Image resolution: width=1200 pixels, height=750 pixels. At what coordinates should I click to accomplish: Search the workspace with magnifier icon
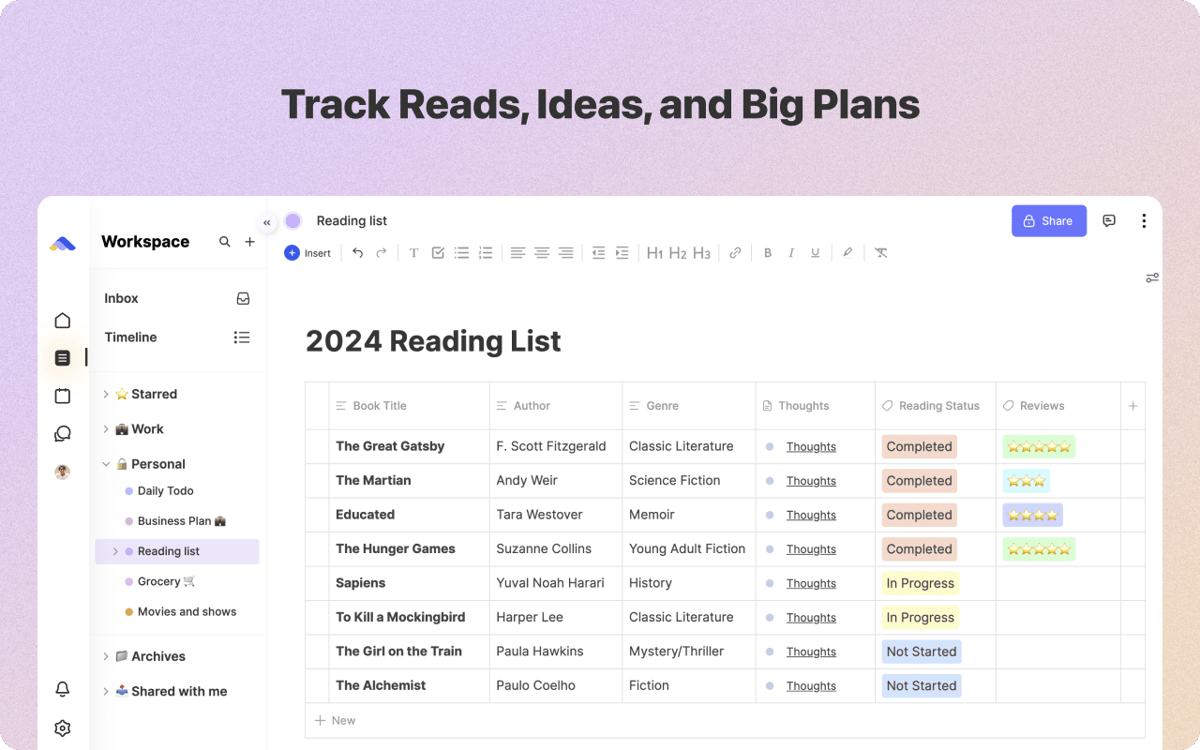(x=225, y=242)
